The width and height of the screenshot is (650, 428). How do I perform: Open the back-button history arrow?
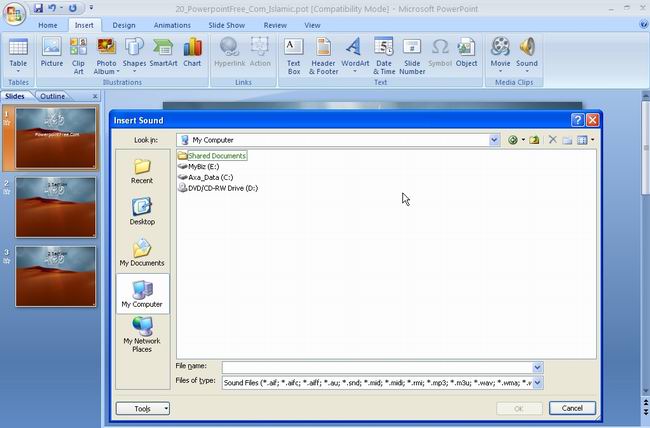[523, 140]
